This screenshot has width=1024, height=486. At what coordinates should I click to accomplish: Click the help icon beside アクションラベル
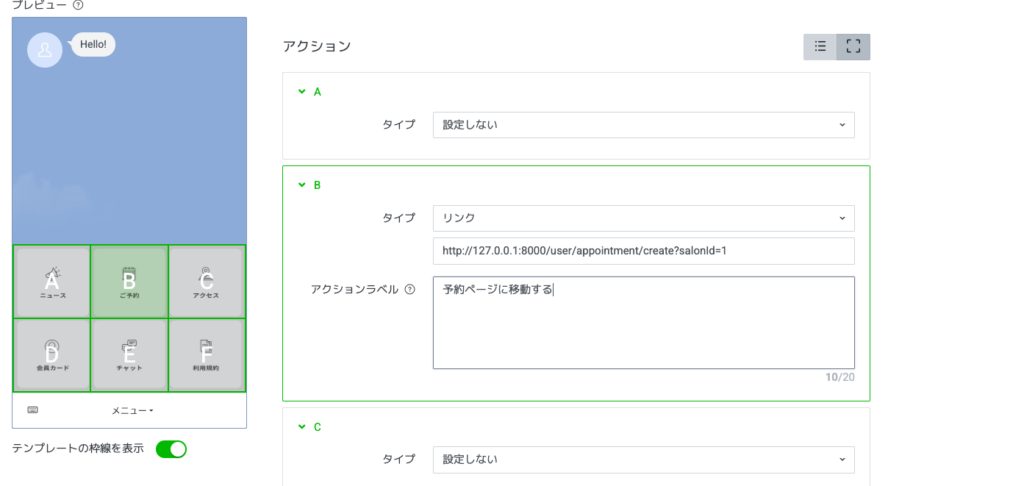[409, 290]
